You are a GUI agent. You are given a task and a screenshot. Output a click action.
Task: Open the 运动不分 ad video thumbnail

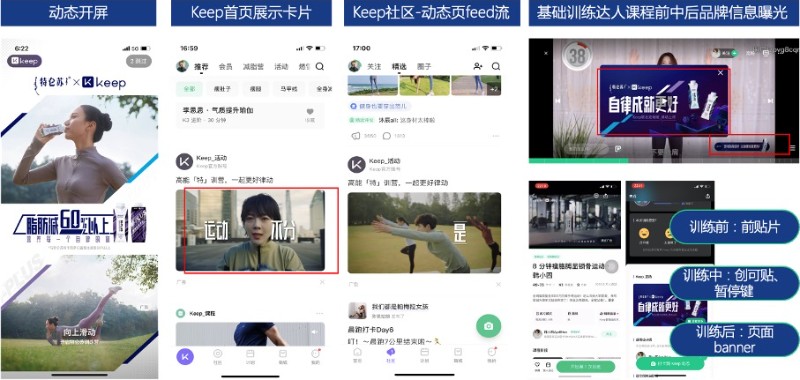coord(250,230)
